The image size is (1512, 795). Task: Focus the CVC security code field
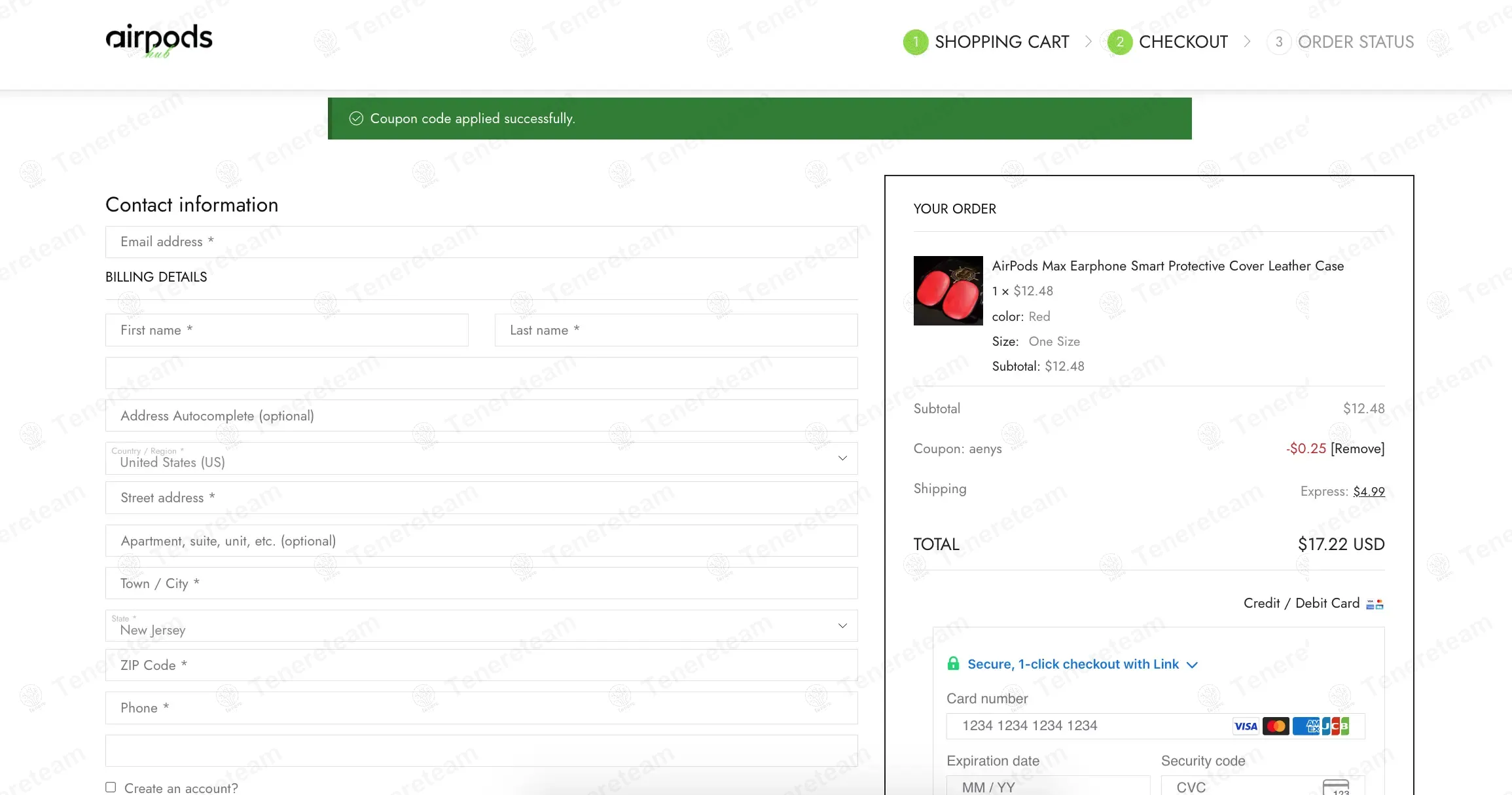[x=1263, y=786]
